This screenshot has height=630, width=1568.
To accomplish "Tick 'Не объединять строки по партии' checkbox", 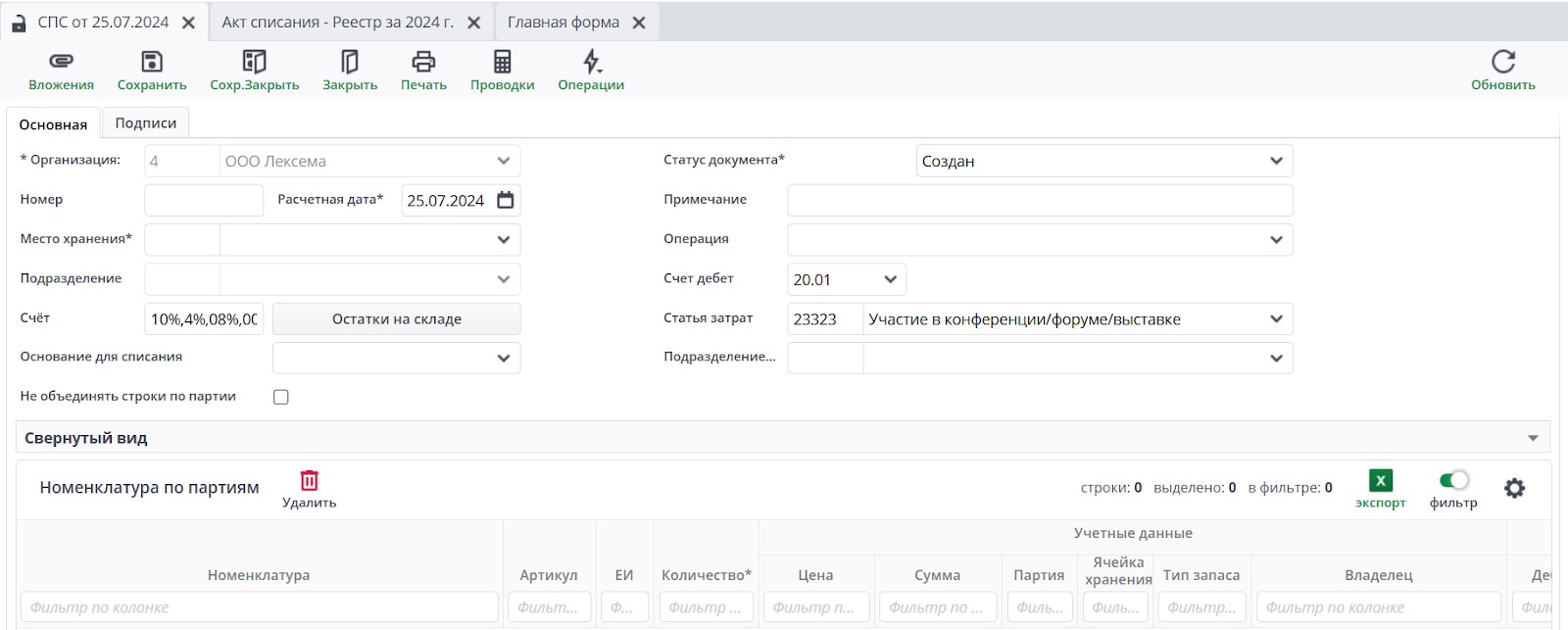I will tap(281, 397).
